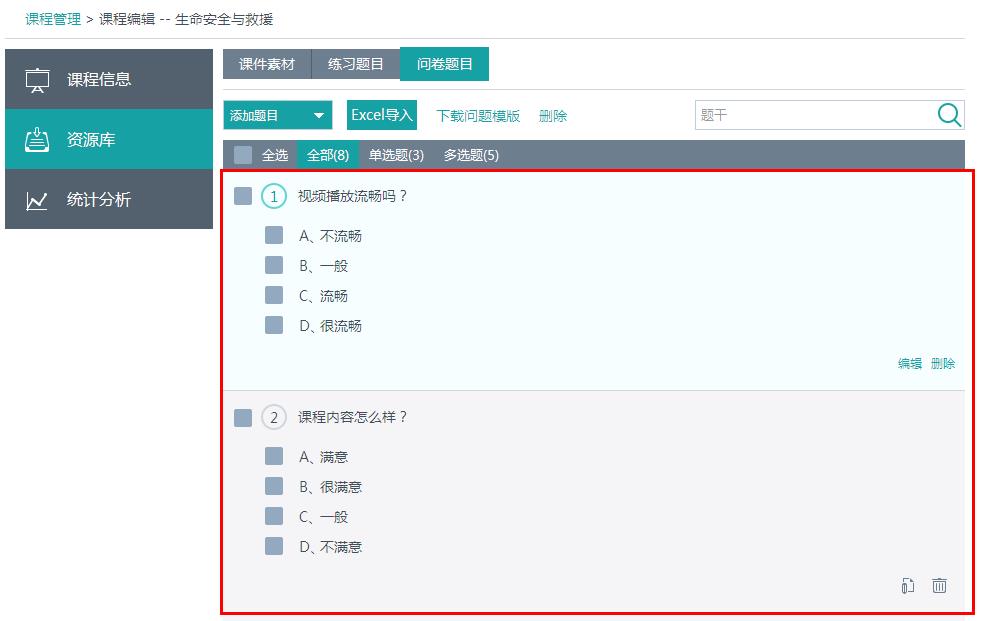
Task: Click the 下载问题模版 link
Action: click(x=478, y=116)
